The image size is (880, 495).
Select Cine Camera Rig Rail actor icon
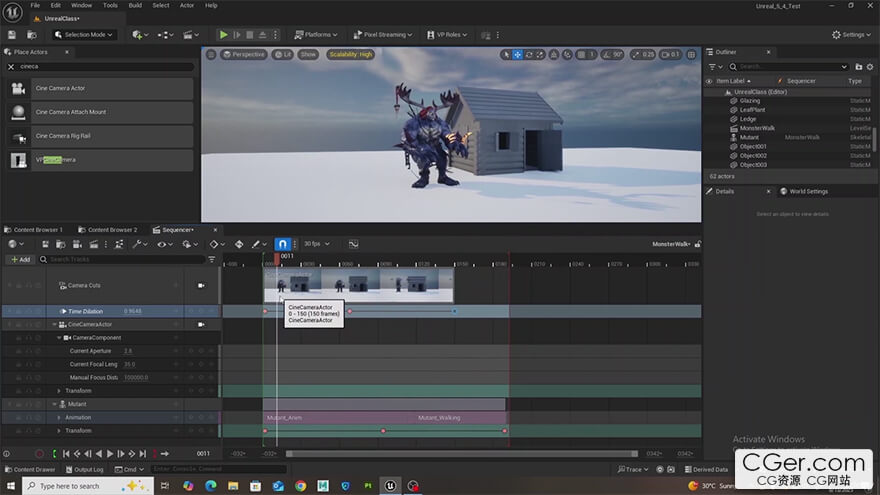tap(19, 136)
